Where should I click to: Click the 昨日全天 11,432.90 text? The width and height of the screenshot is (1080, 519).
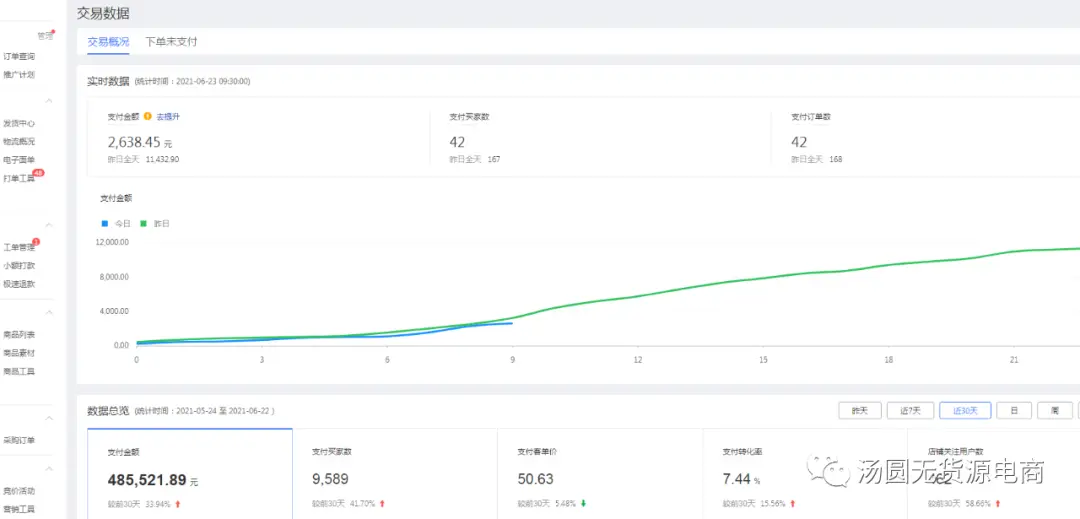(143, 160)
